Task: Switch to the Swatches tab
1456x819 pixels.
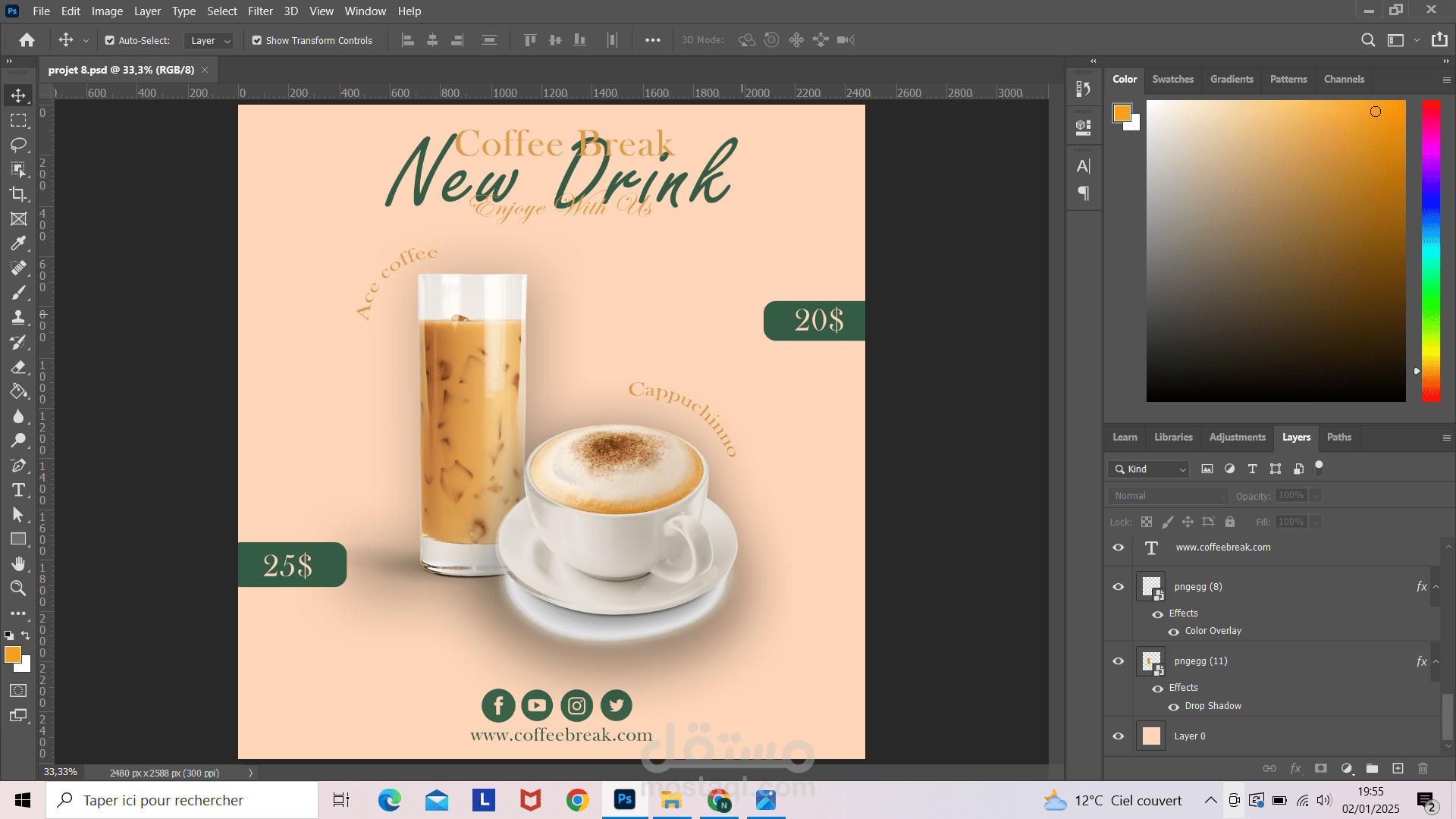Action: [x=1172, y=79]
